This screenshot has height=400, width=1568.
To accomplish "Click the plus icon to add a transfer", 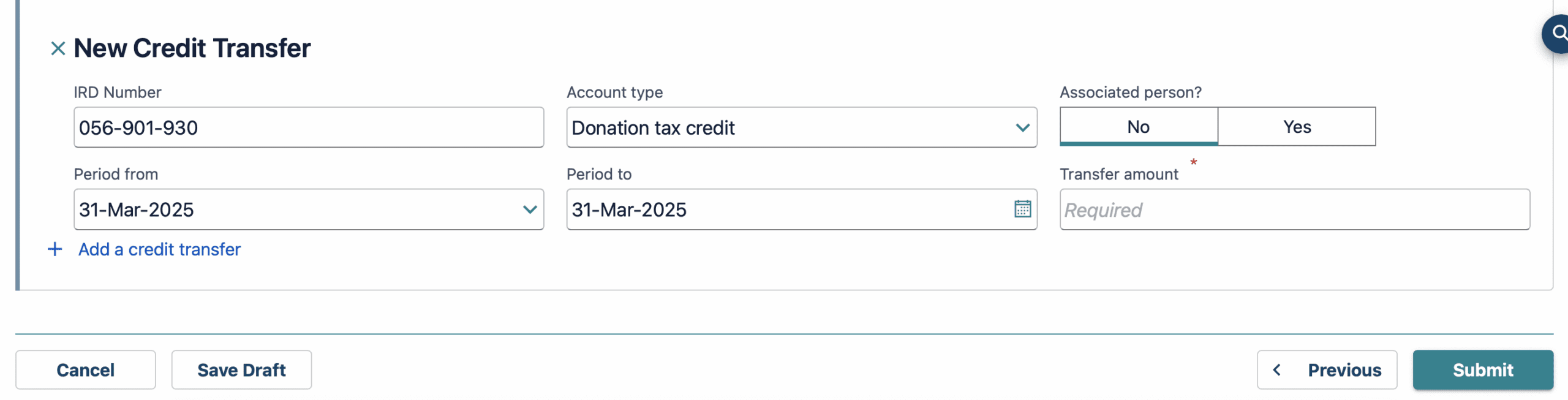I will click(x=55, y=249).
